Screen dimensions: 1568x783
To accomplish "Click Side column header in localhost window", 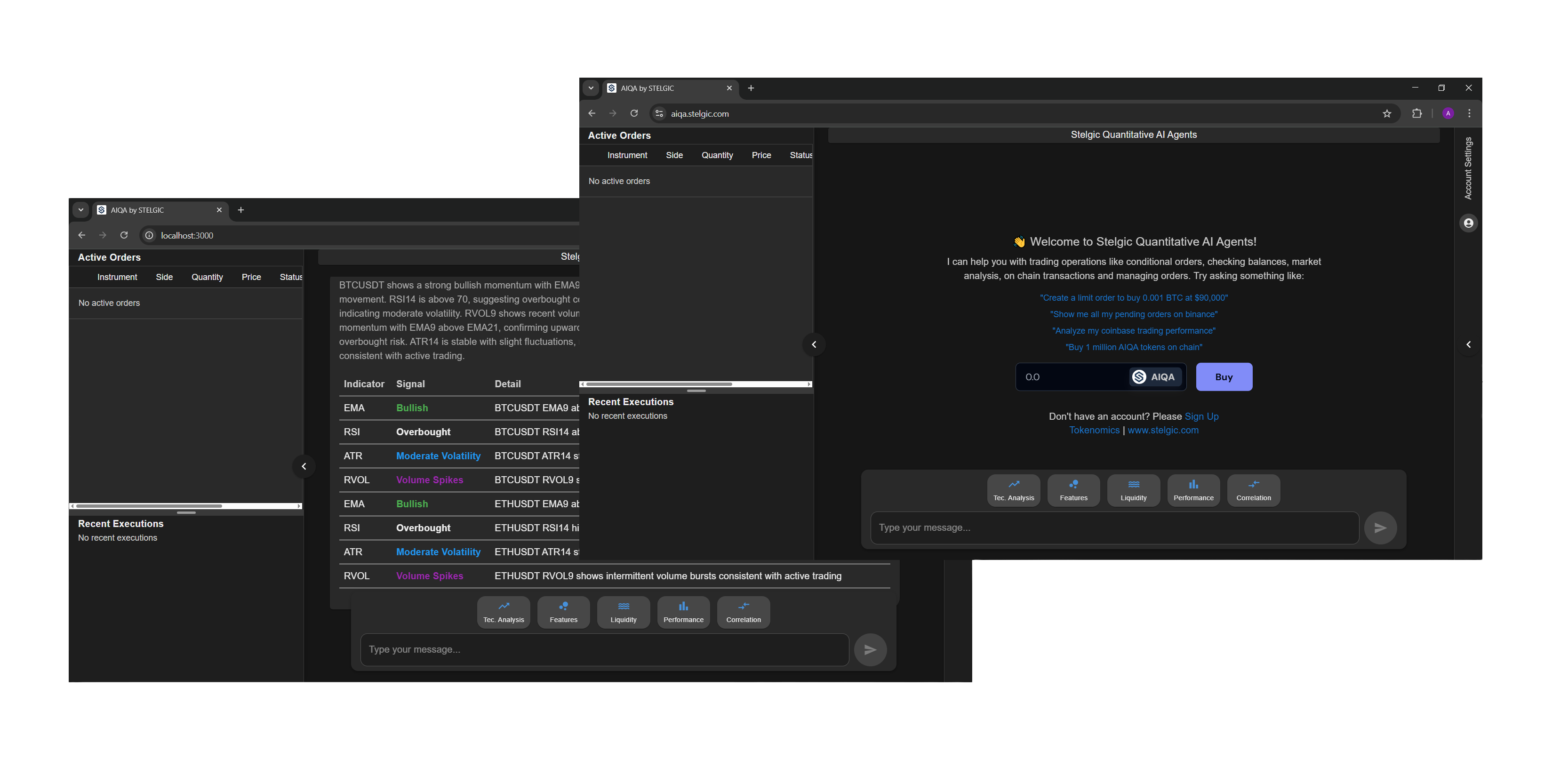I will point(164,277).
